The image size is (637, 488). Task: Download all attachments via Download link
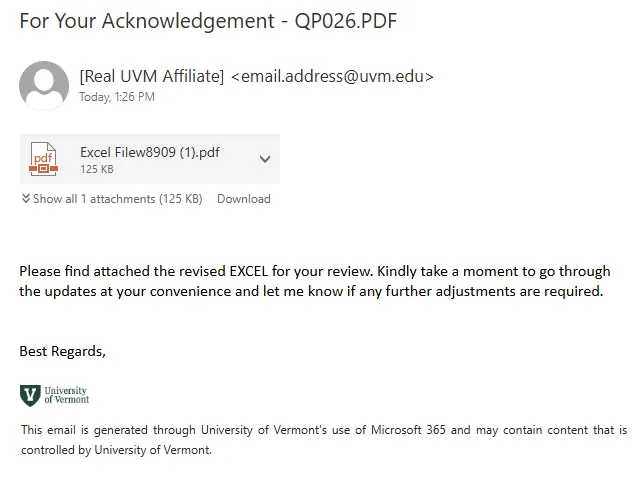pyautogui.click(x=244, y=199)
